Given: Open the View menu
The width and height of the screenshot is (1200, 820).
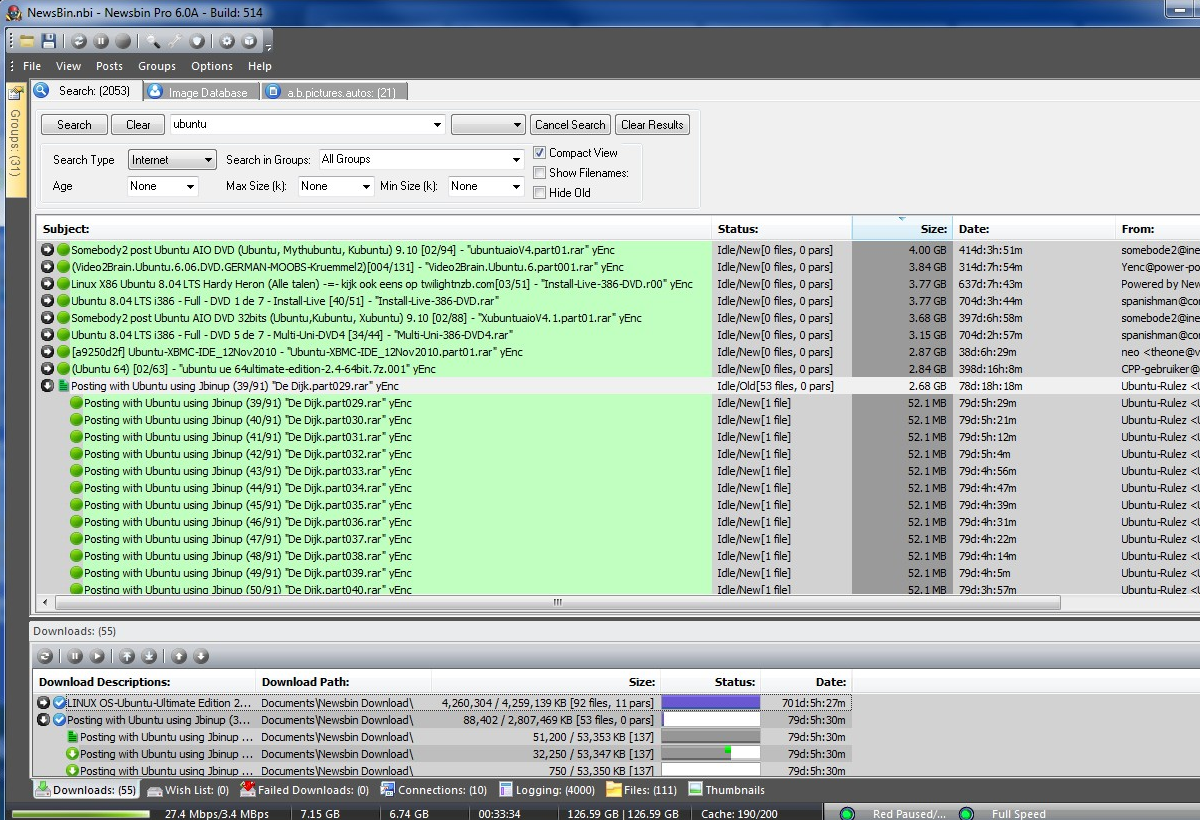Looking at the screenshot, I should 69,66.
